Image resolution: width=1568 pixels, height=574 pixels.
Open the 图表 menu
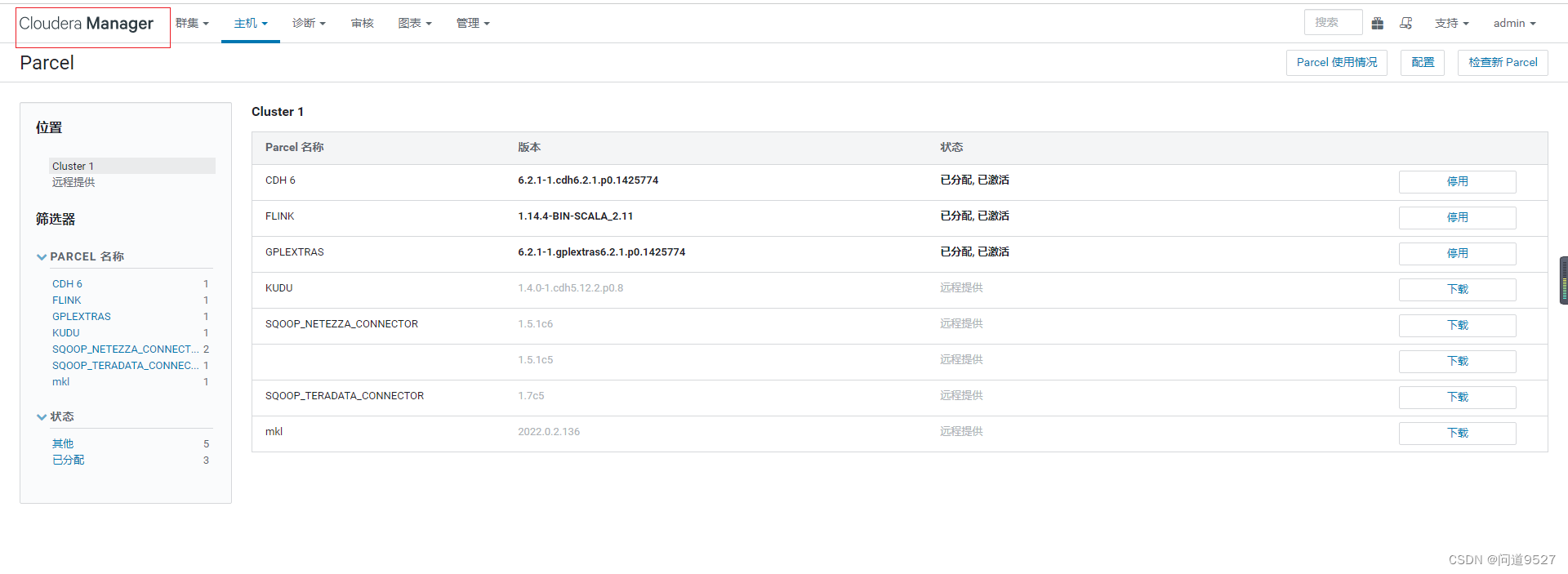(415, 23)
